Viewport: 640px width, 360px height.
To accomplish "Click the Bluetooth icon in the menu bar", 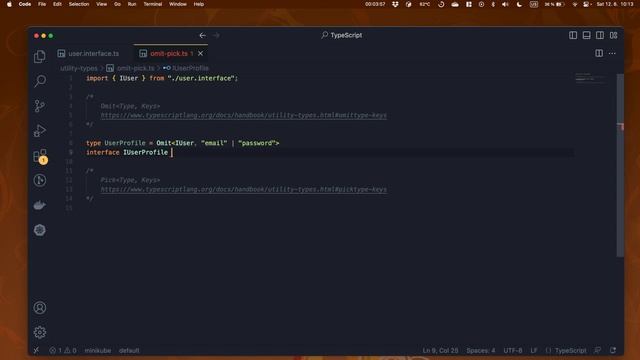I will [493, 4].
